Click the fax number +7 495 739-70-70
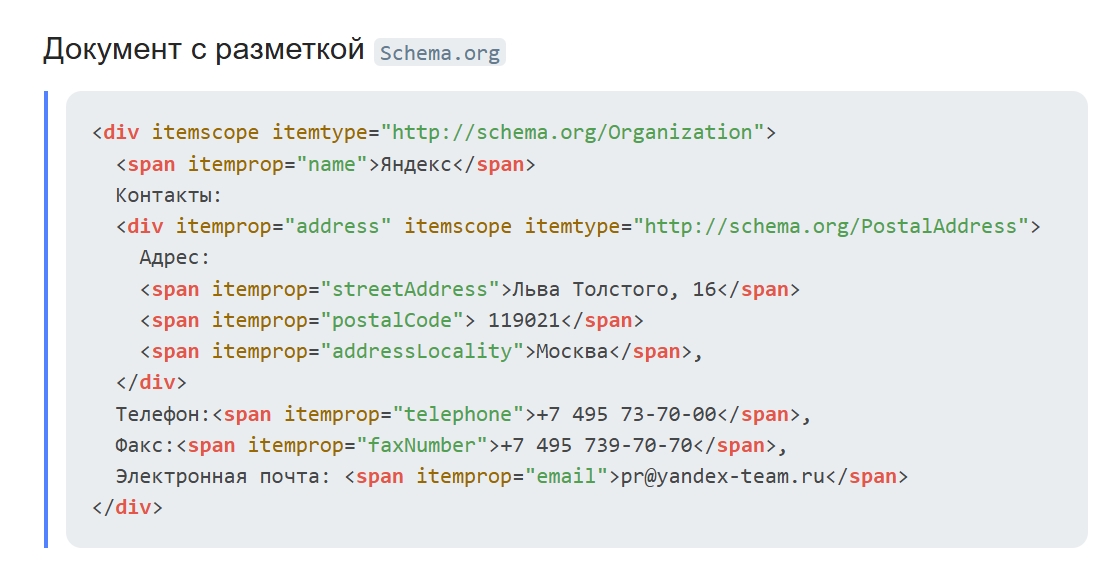1120x586 pixels. [x=596, y=445]
